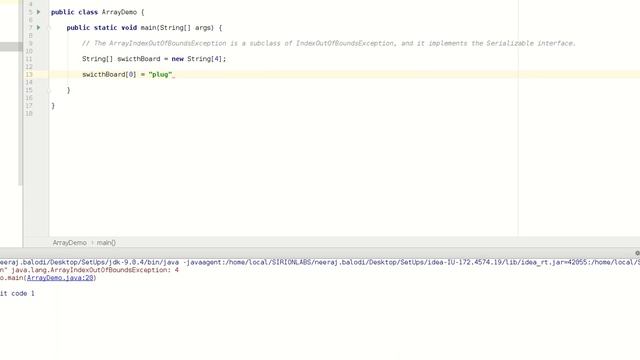The height and width of the screenshot is (360, 640).
Task: Click the java.lang.ArrayIndexOutOfBoundsException: 4 console line
Action: (x=89, y=270)
